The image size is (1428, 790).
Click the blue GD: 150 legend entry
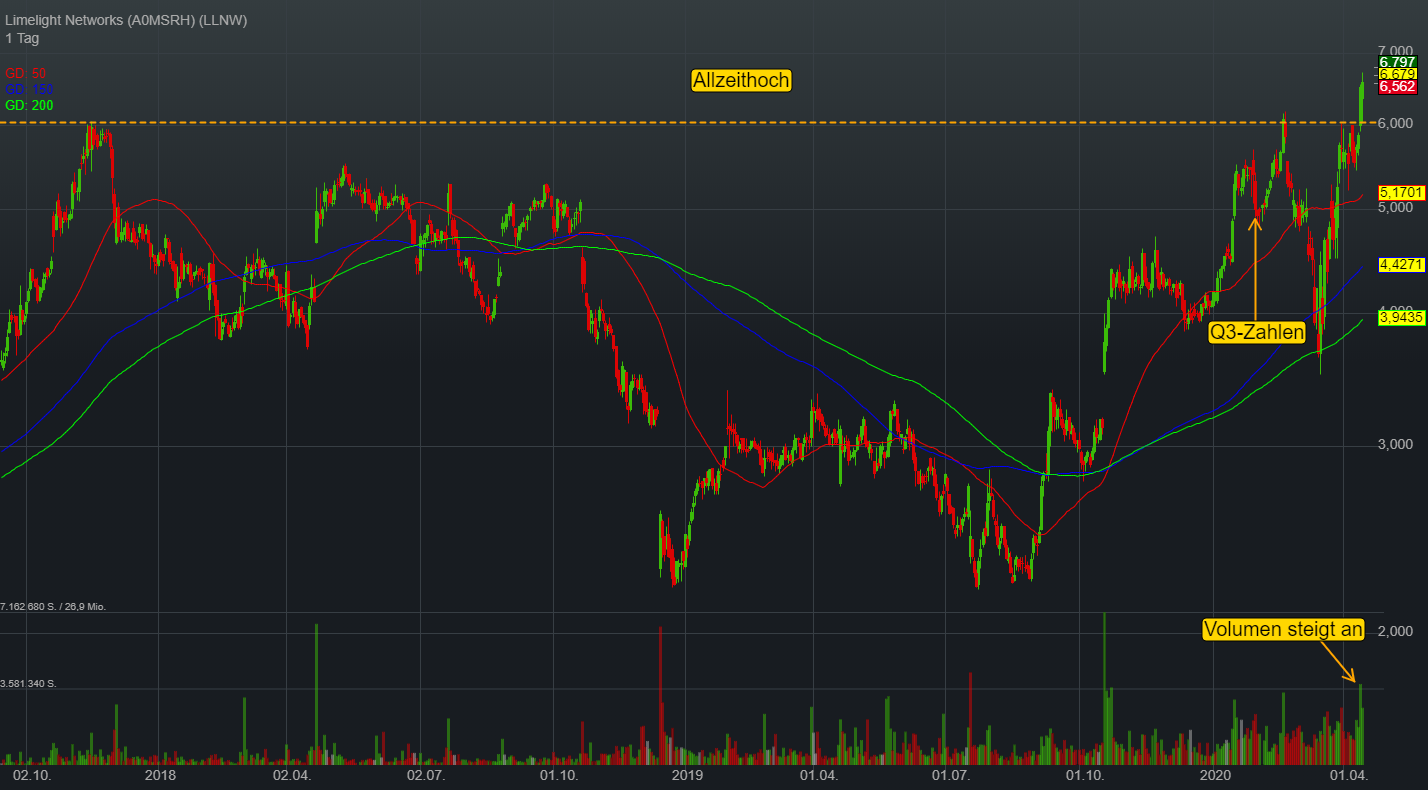click(x=30, y=89)
